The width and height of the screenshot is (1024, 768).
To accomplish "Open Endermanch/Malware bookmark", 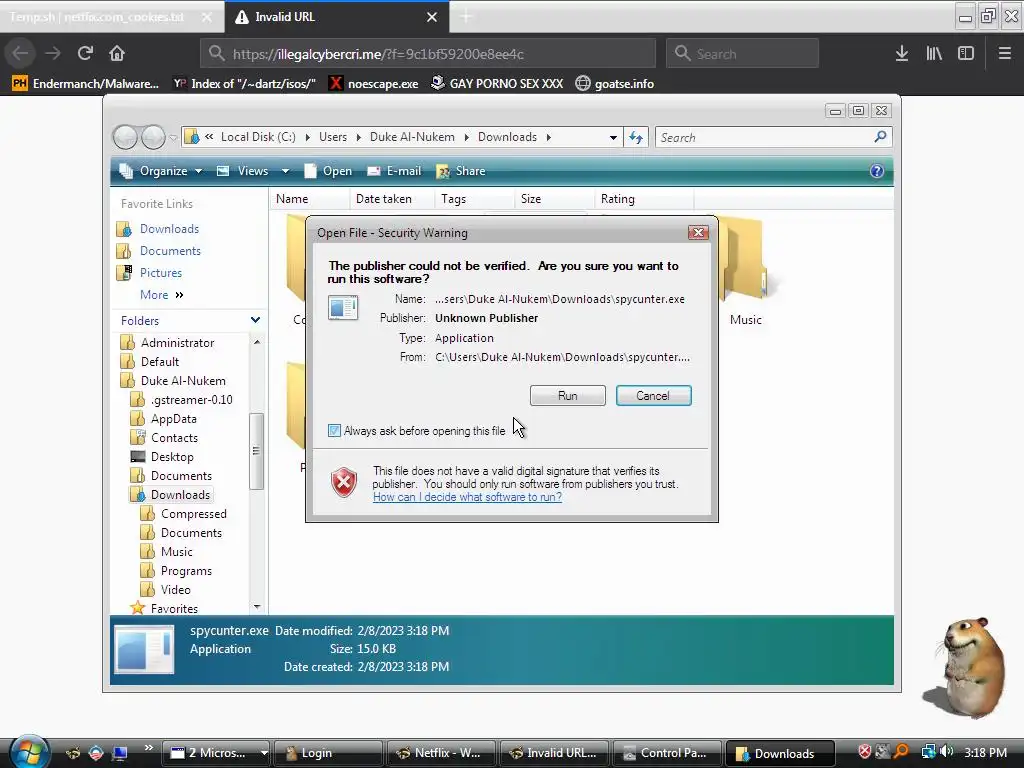I will 86,84.
